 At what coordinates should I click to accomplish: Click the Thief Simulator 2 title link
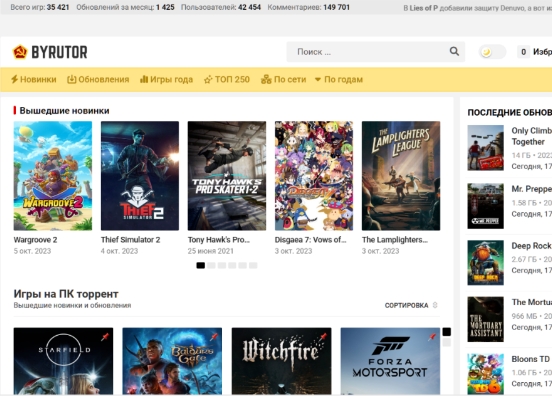(x=131, y=240)
